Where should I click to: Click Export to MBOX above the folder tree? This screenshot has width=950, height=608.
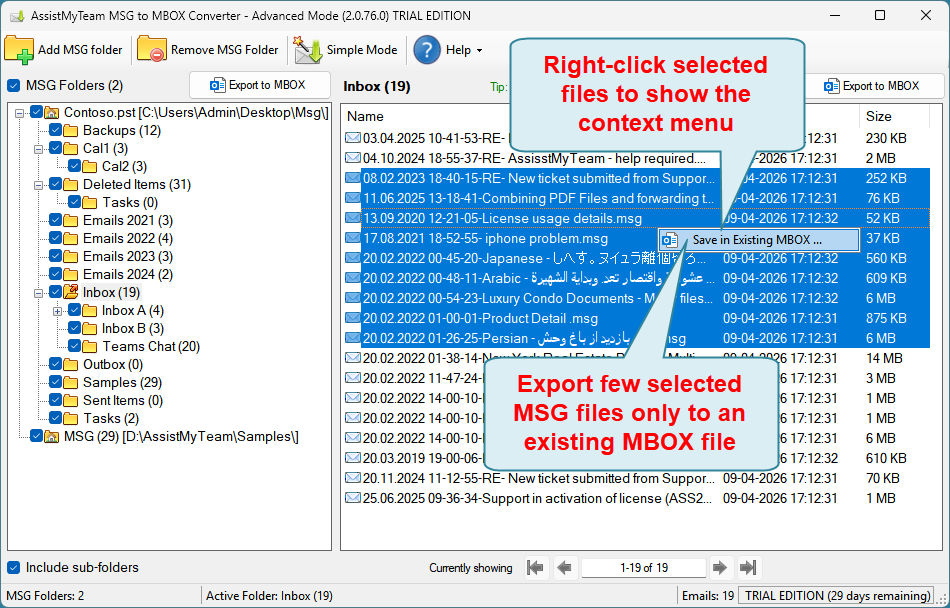(259, 85)
